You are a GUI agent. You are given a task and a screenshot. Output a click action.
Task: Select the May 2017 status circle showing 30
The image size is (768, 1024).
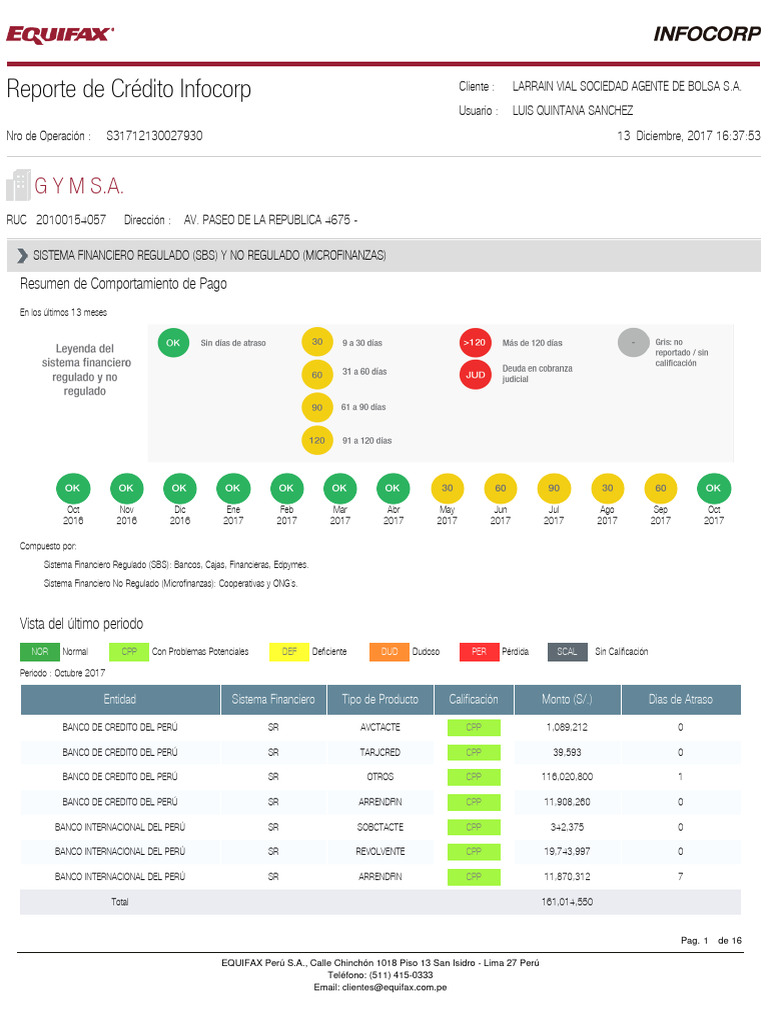[447, 488]
